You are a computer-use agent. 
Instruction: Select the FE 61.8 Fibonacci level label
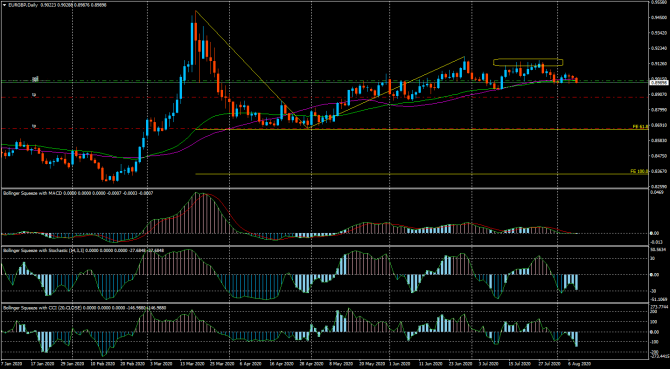[x=641, y=127]
